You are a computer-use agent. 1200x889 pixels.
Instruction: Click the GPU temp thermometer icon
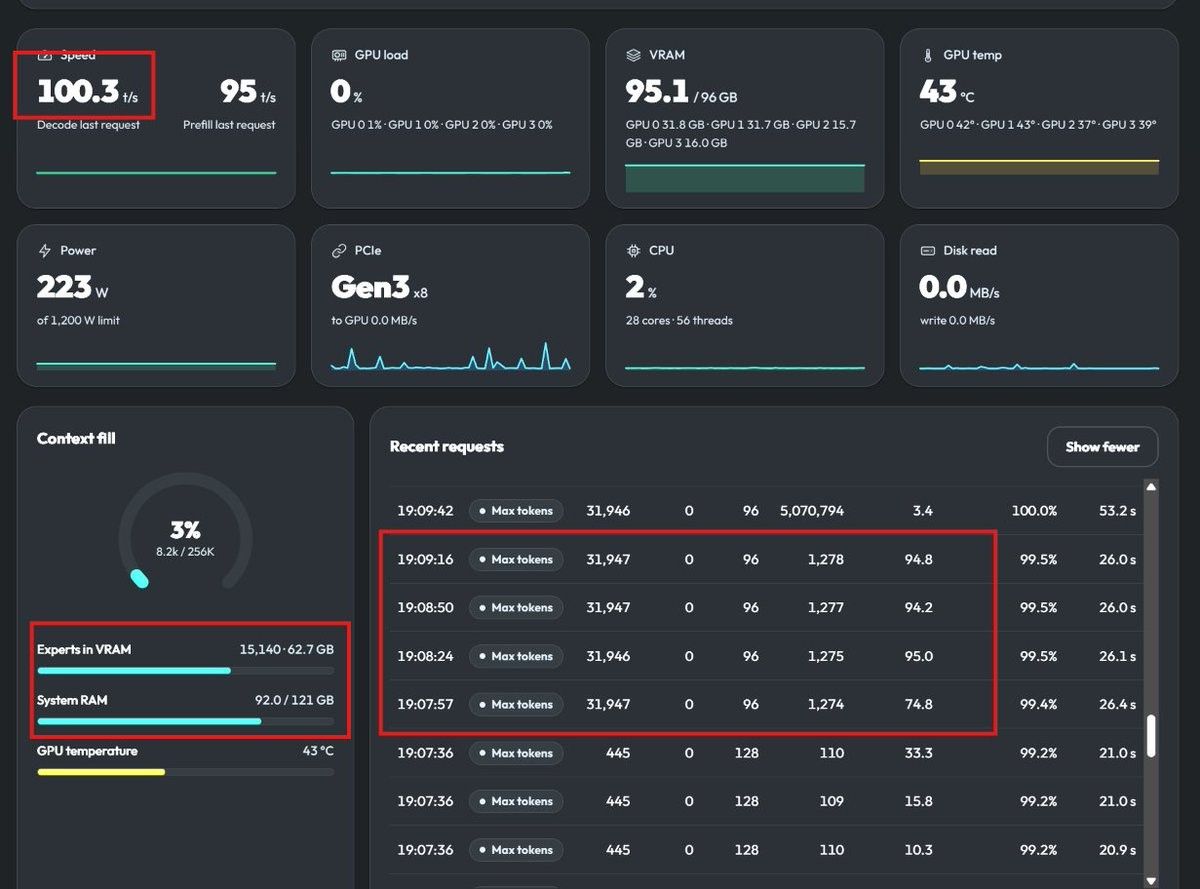coord(927,55)
